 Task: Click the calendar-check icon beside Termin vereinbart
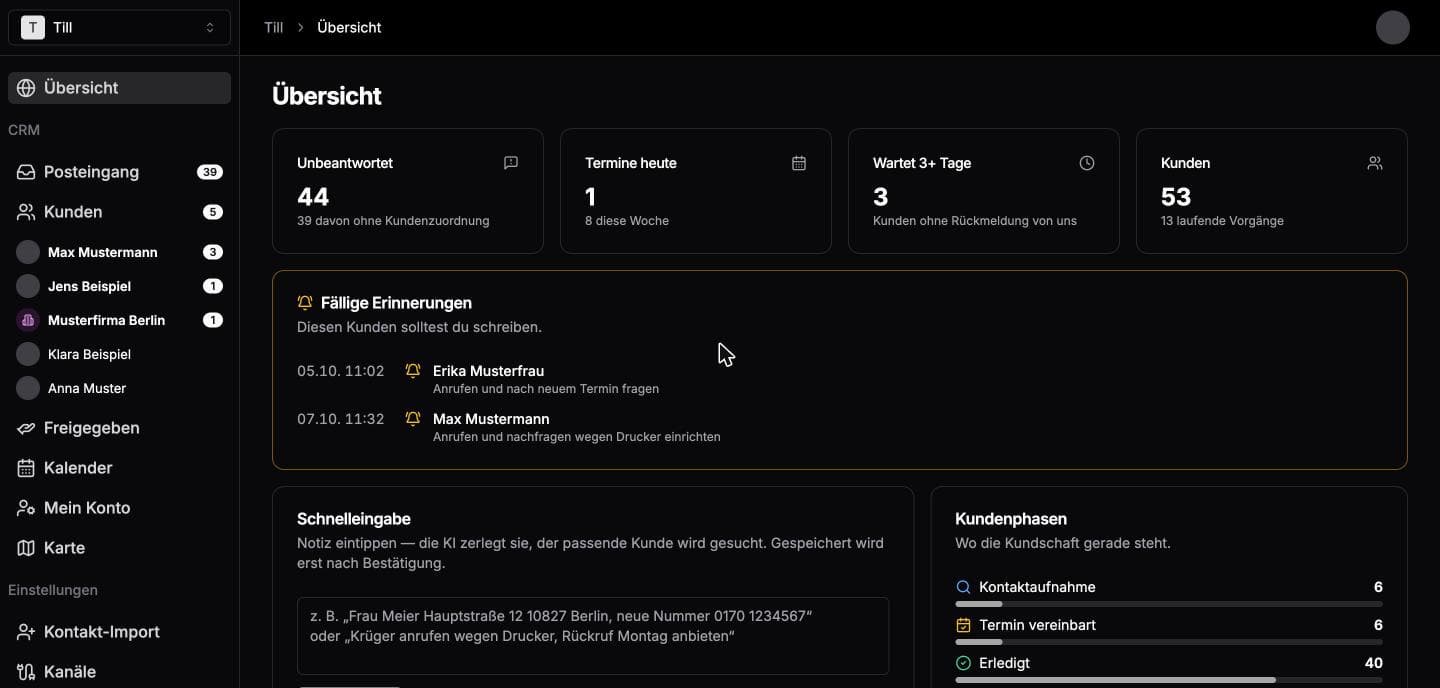coord(964,625)
